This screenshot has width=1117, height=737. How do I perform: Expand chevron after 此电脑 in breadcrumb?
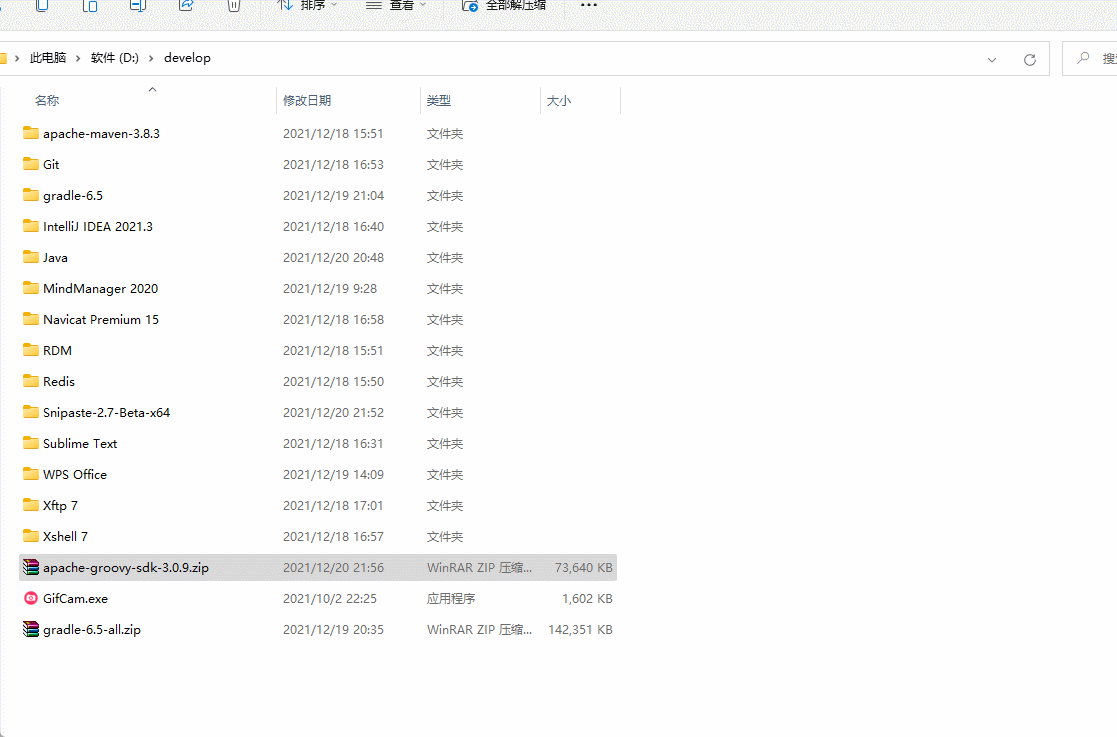point(78,58)
